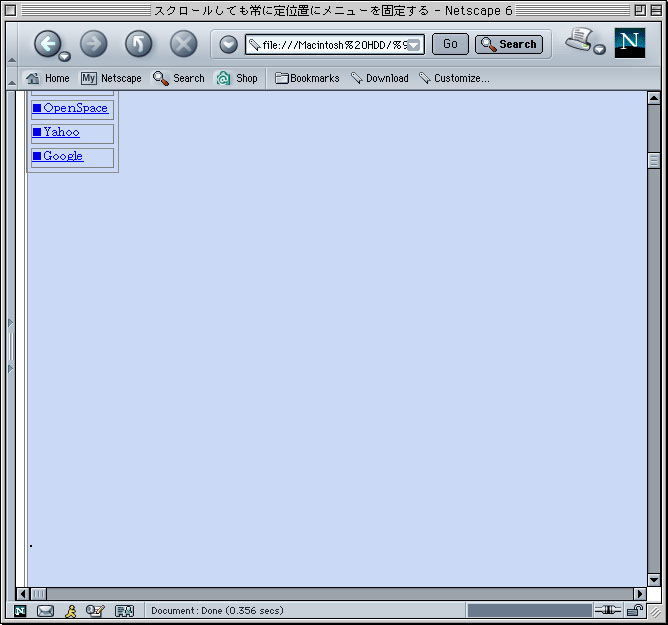The height and width of the screenshot is (625, 668).
Task: Go back with the Back arrow button
Action: tap(47, 43)
